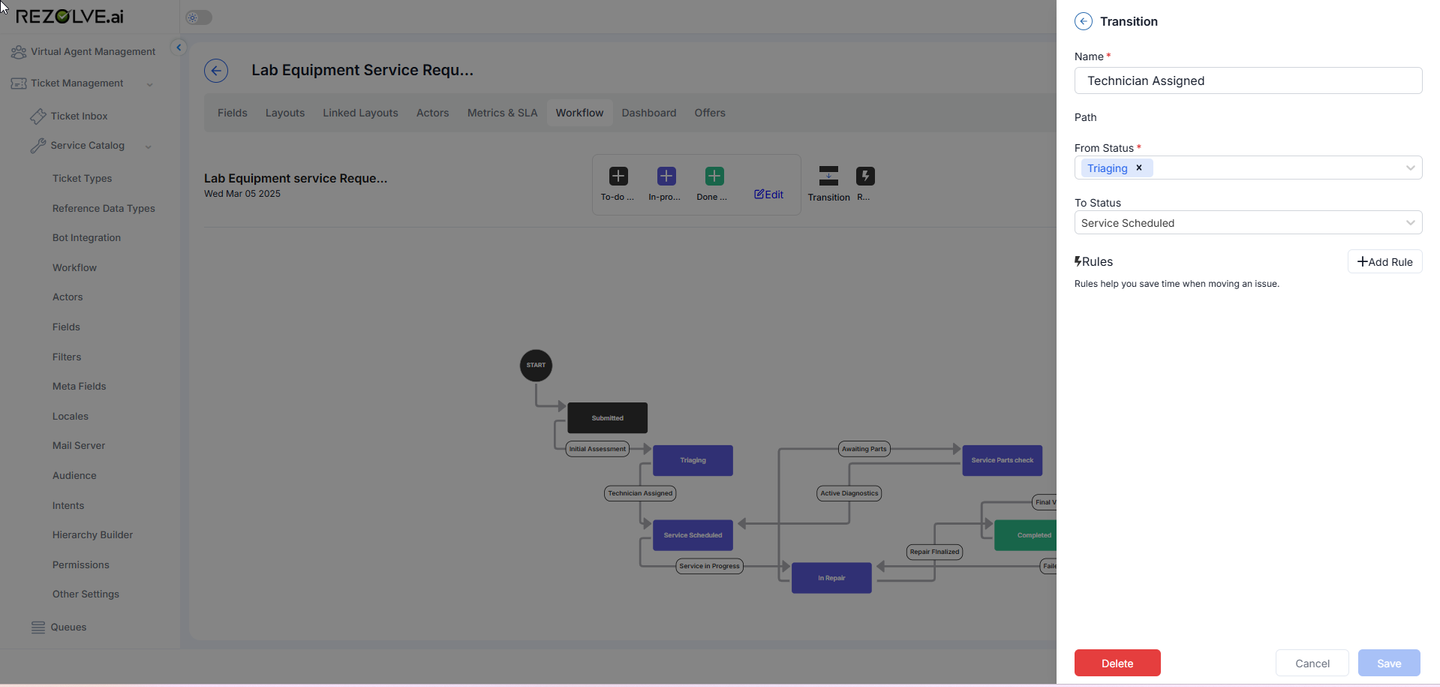Select the Completed status node

coord(1026,535)
